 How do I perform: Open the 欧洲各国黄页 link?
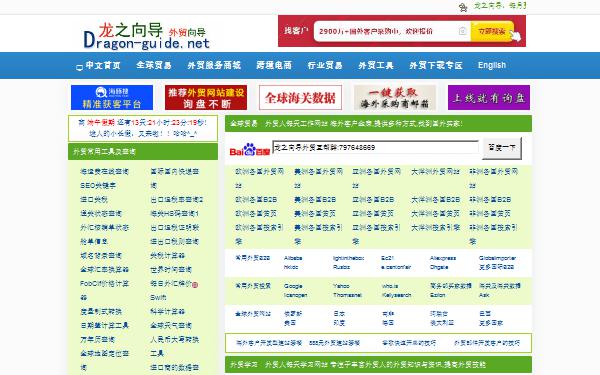[256, 214]
